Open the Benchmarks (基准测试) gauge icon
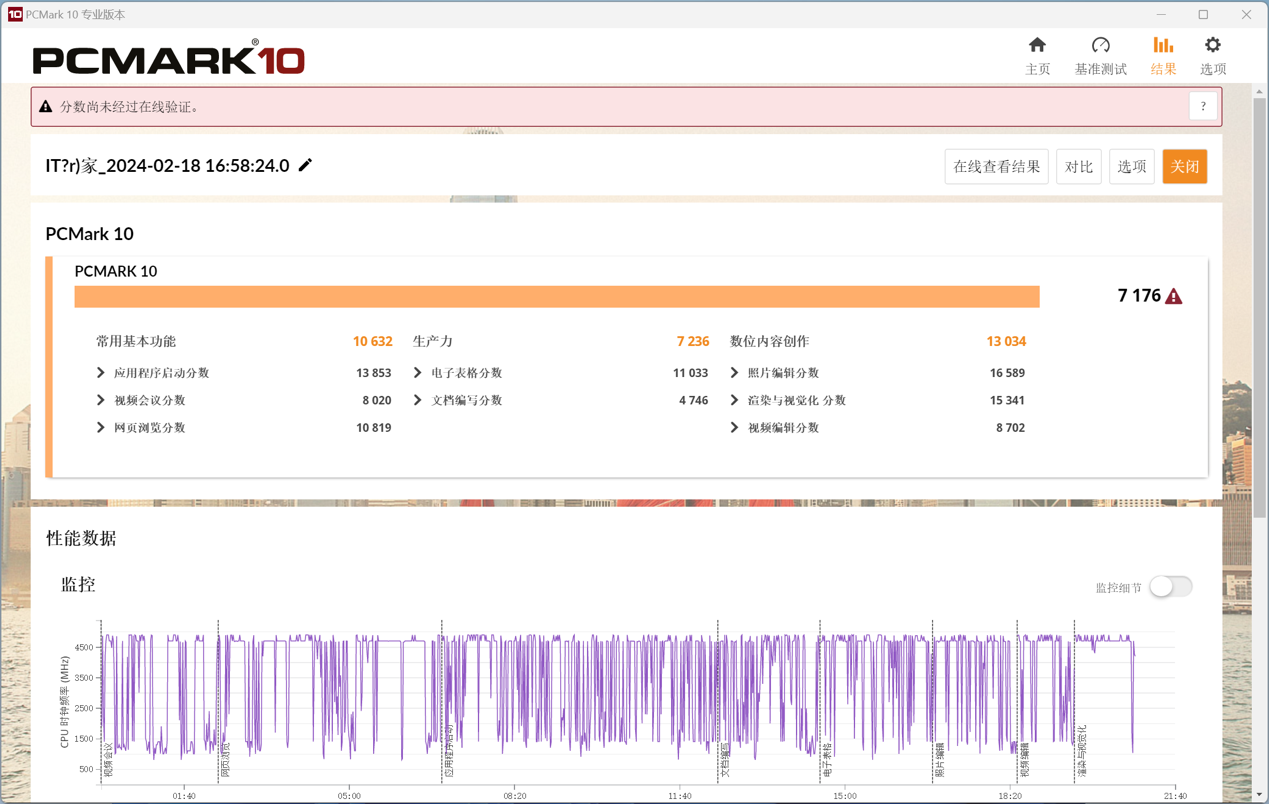 point(1100,45)
